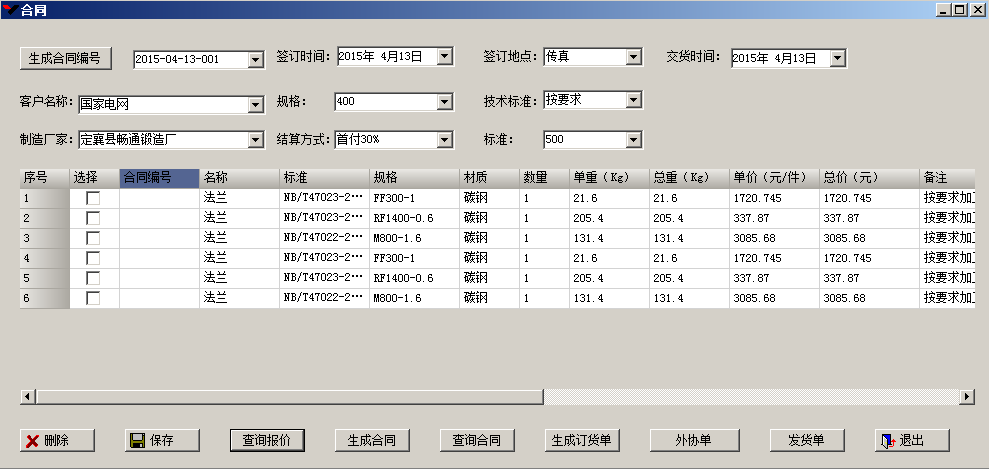This screenshot has width=989, height=469.
Task: Click the app icon in title bar
Action: pyautogui.click(x=9, y=9)
